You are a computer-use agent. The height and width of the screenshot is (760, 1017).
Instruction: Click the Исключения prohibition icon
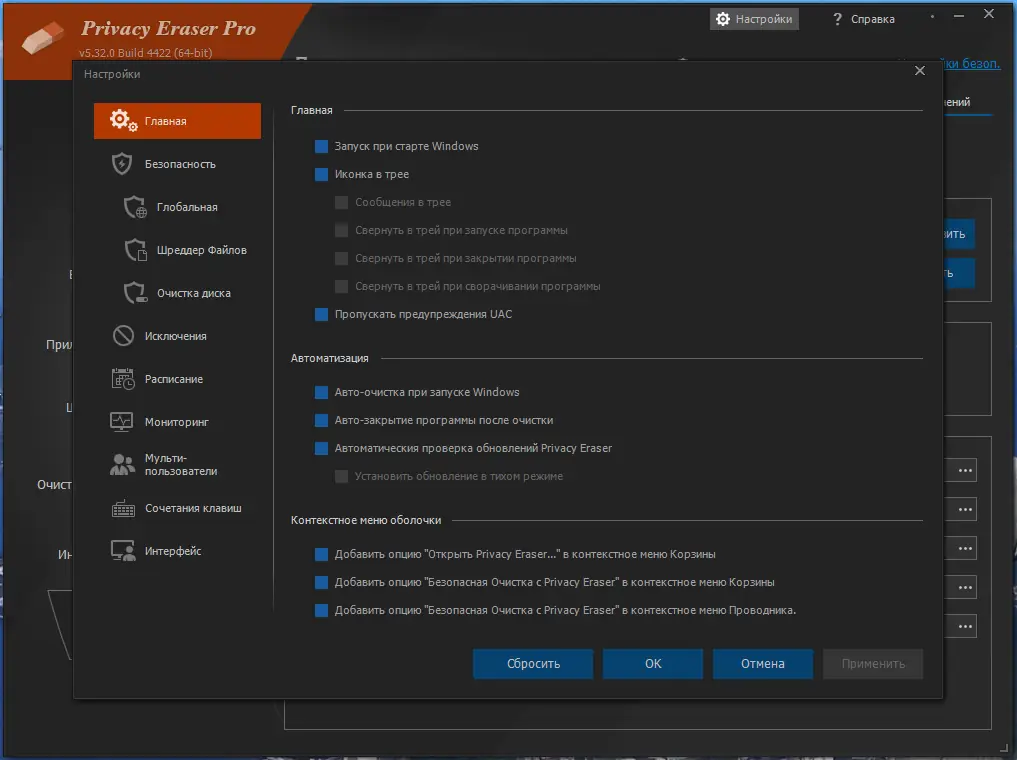(x=122, y=336)
